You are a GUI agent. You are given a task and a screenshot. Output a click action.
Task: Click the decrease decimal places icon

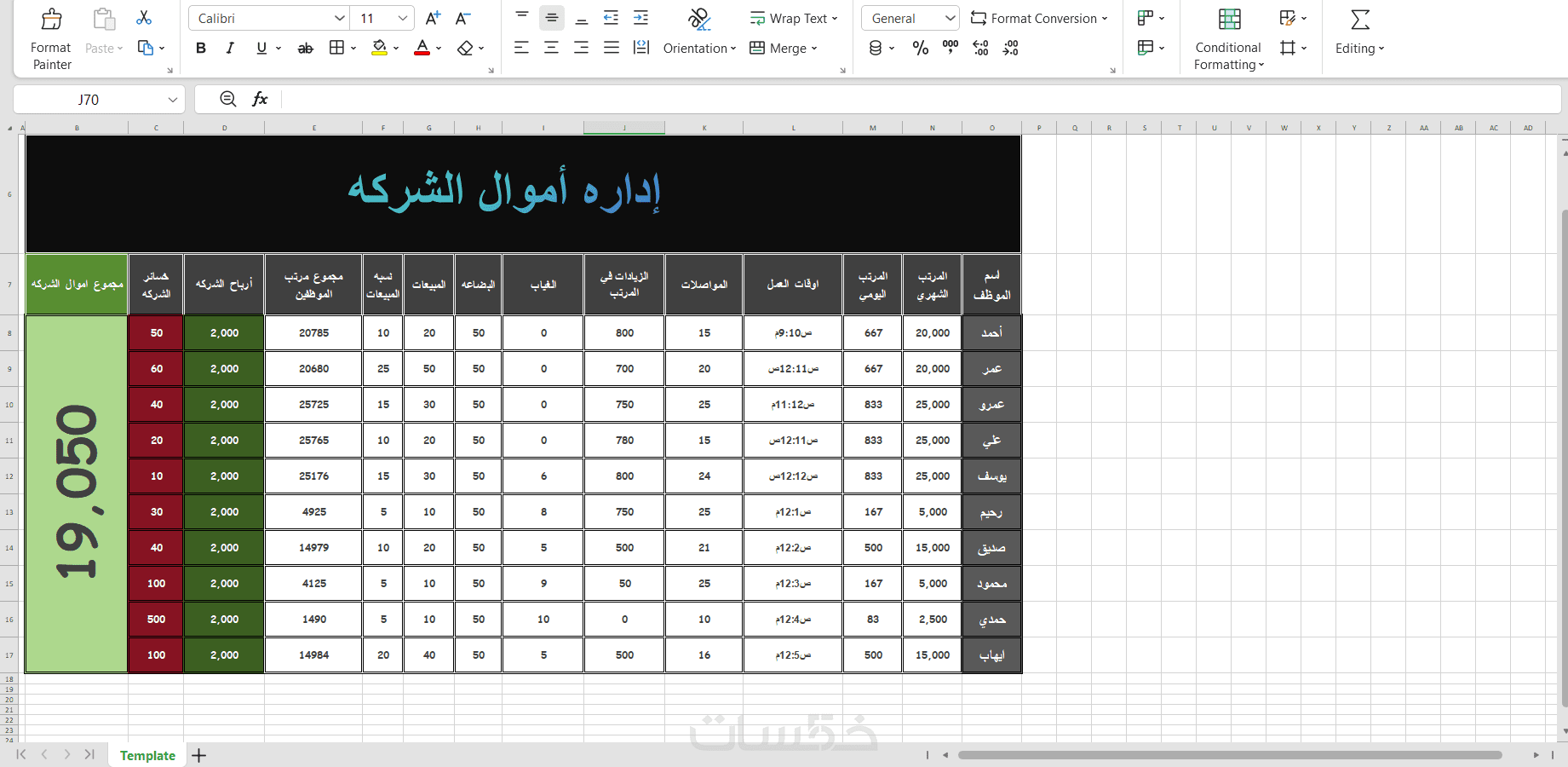pos(1010,48)
